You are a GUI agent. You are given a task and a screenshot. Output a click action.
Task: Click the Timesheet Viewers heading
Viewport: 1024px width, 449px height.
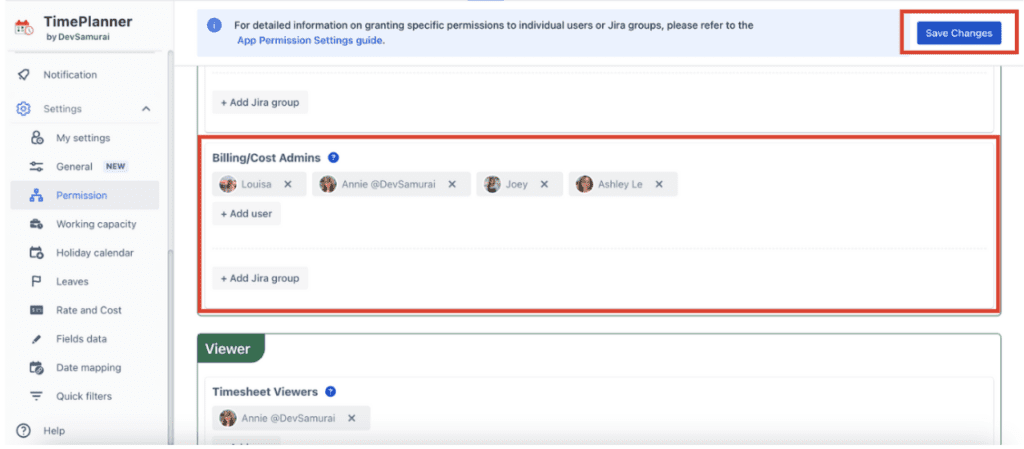click(265, 392)
